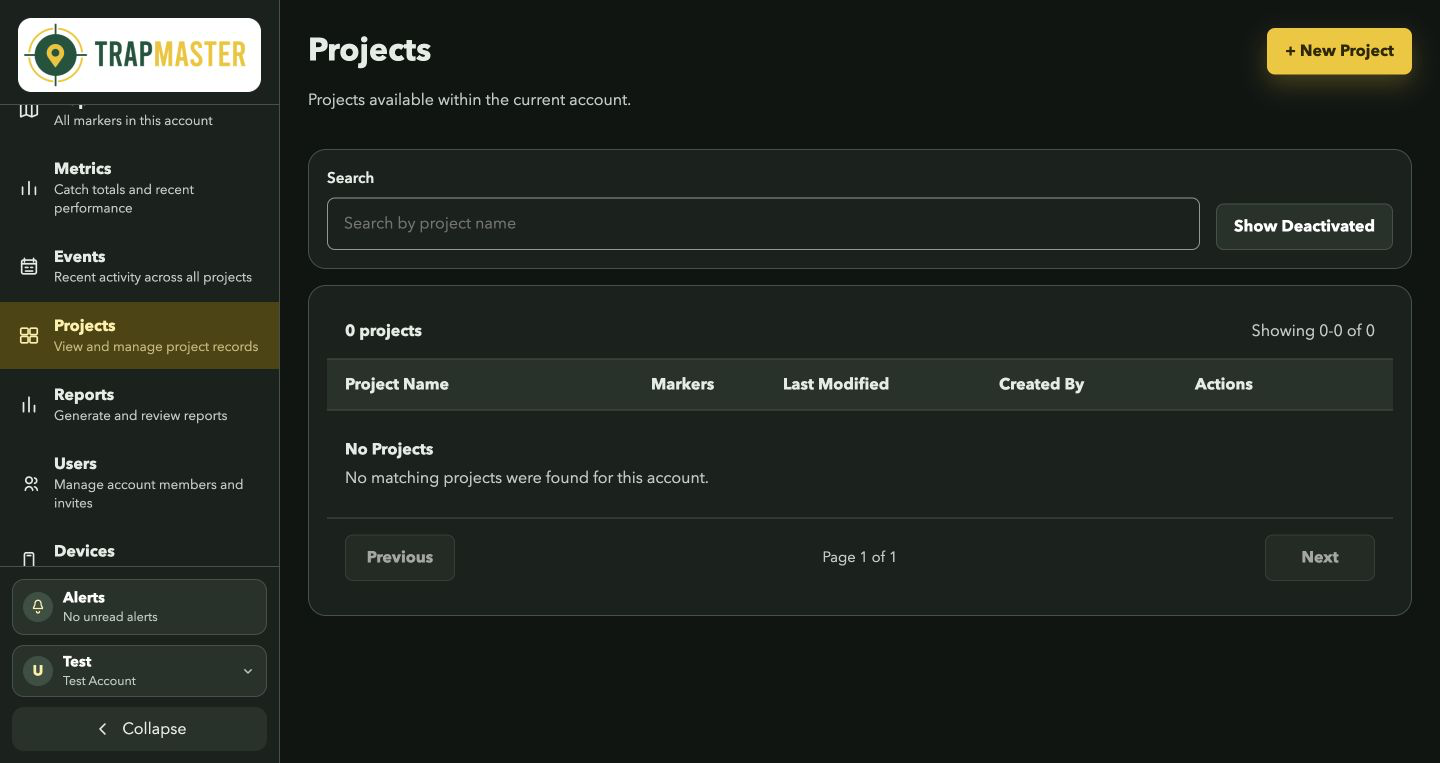The height and width of the screenshot is (763, 1440).
Task: Collapse the sidebar
Action: pos(139,729)
